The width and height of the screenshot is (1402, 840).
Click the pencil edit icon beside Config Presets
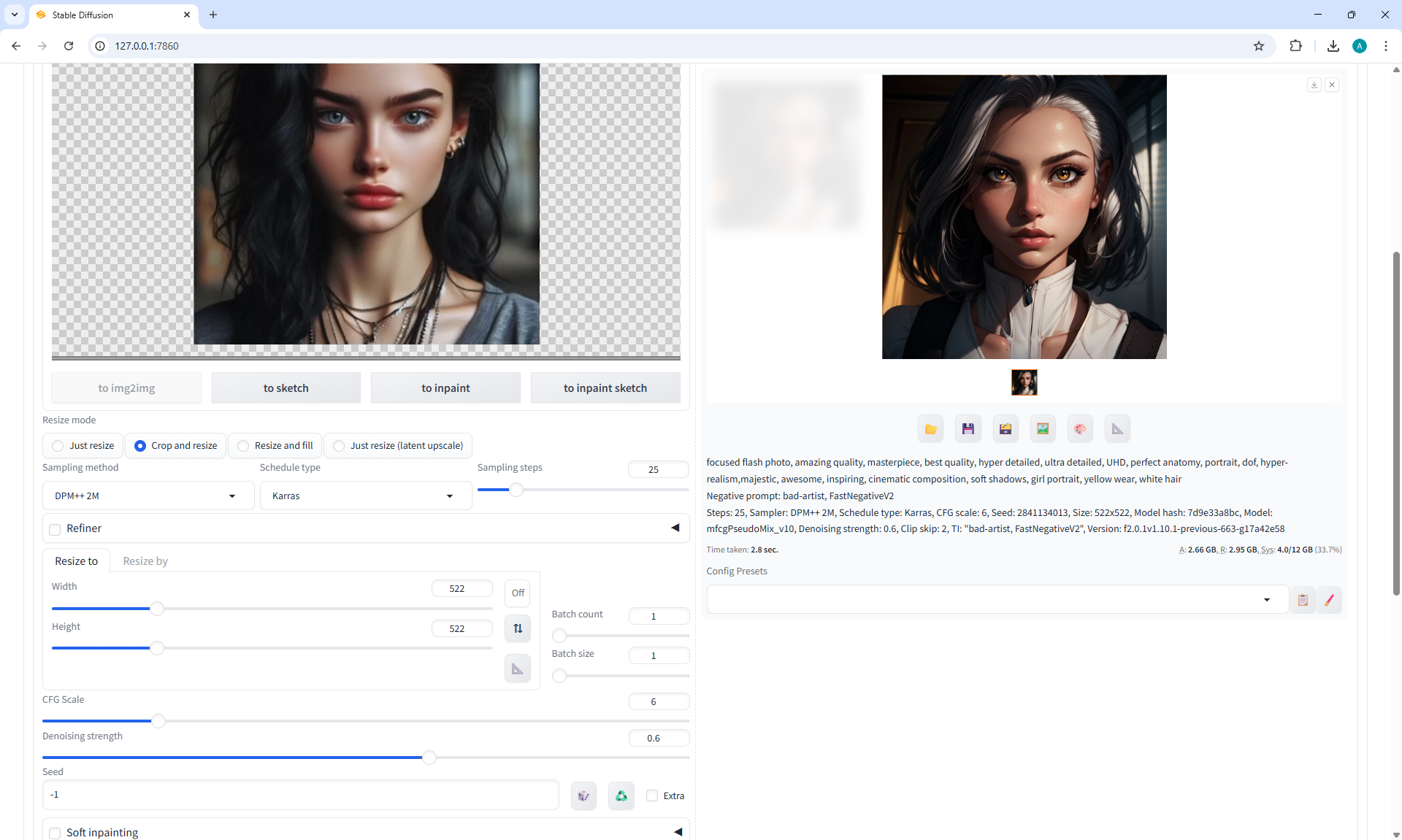pos(1329,600)
